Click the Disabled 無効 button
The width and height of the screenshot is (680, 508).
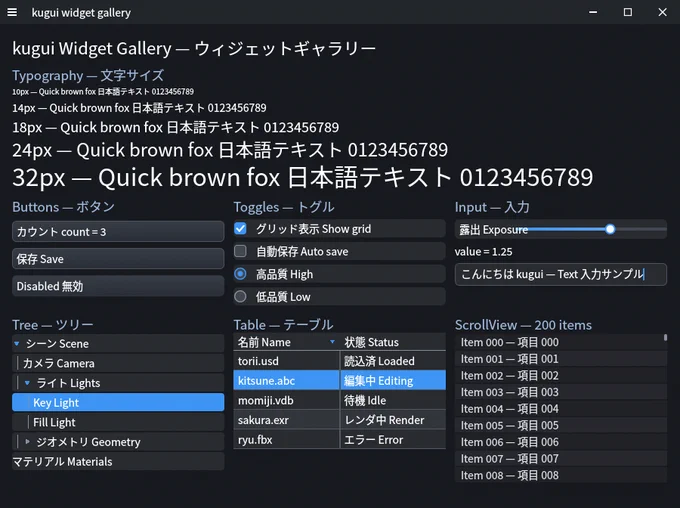coord(118,286)
